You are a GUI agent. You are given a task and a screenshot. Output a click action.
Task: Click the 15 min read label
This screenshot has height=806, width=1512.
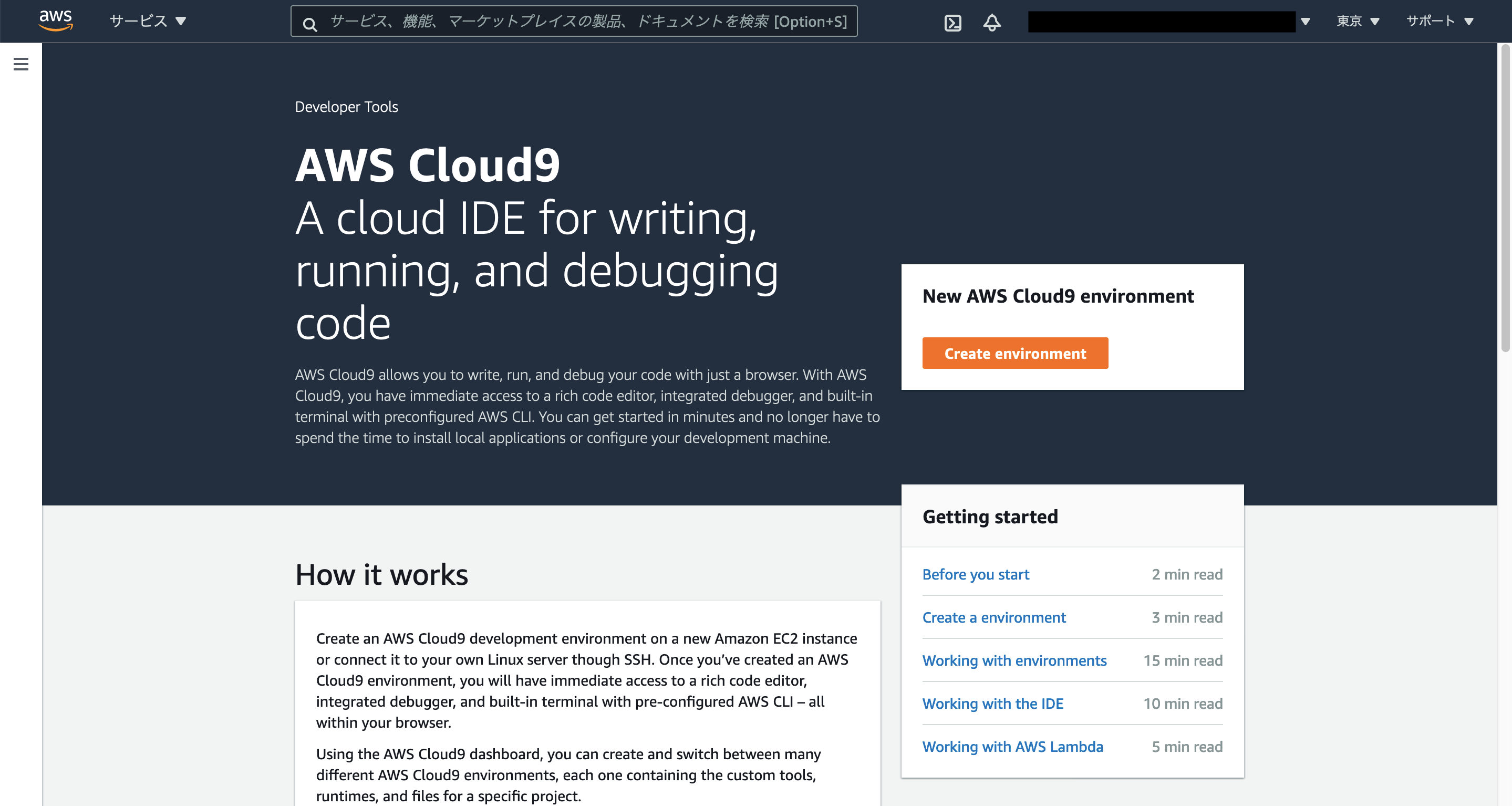pyautogui.click(x=1183, y=660)
